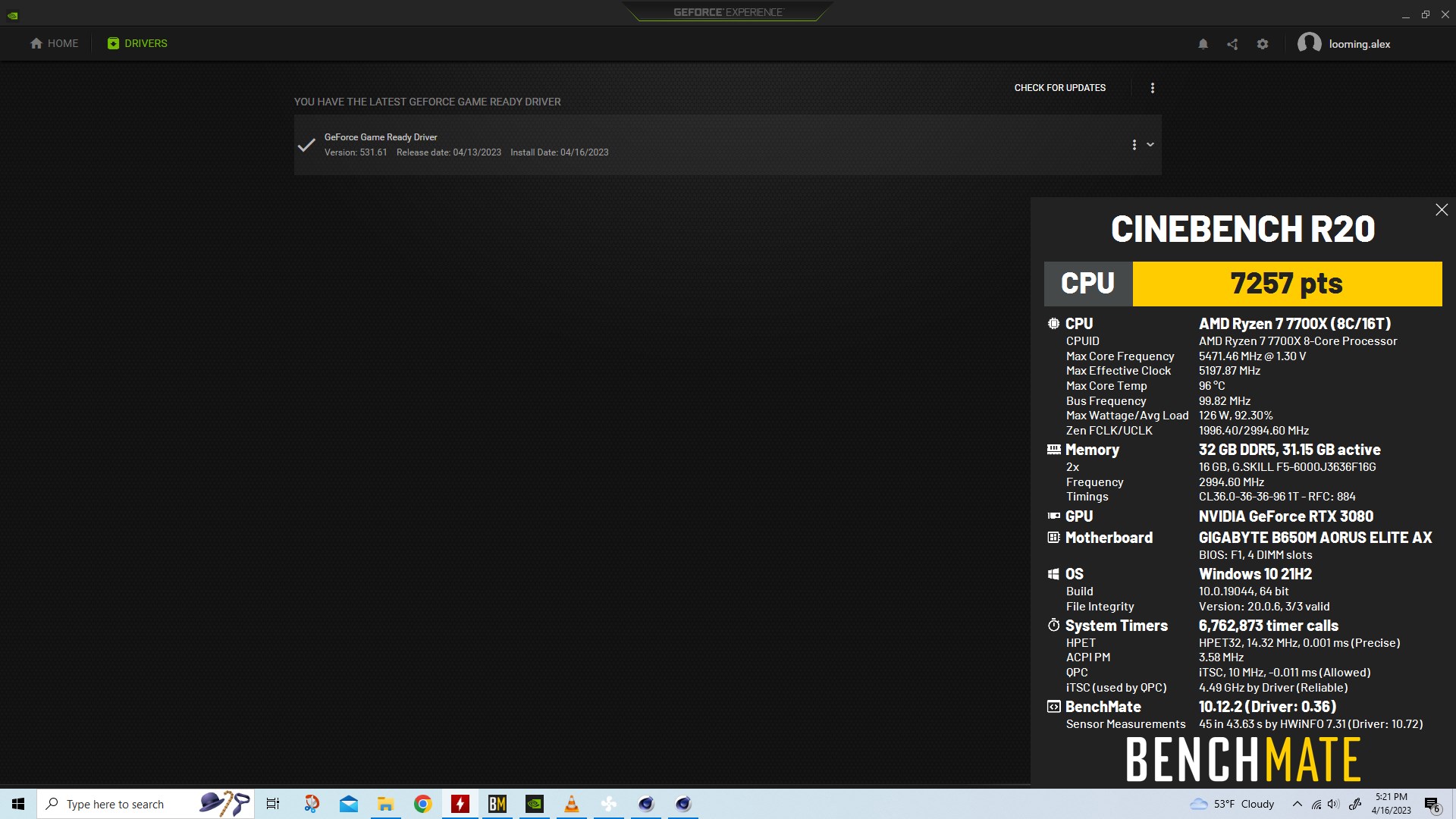Open the Mail app on the taskbar
1456x819 pixels.
349,804
